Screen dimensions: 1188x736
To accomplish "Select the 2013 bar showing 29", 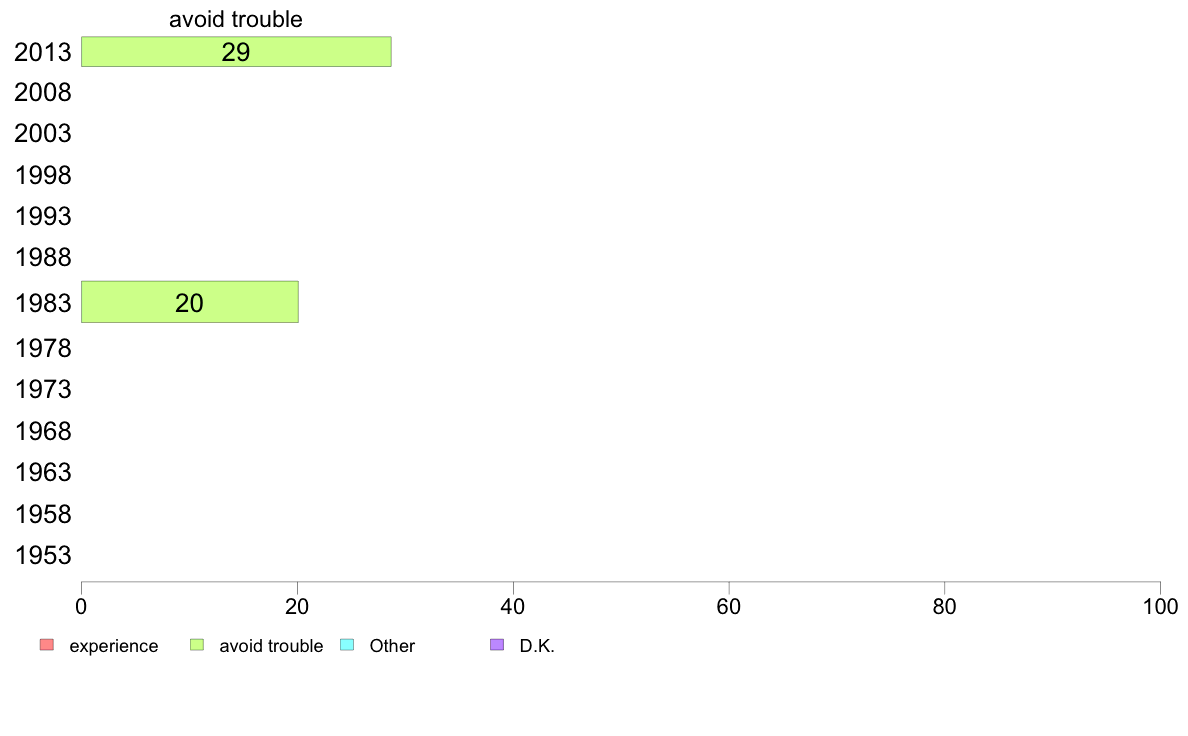I will pos(236,52).
